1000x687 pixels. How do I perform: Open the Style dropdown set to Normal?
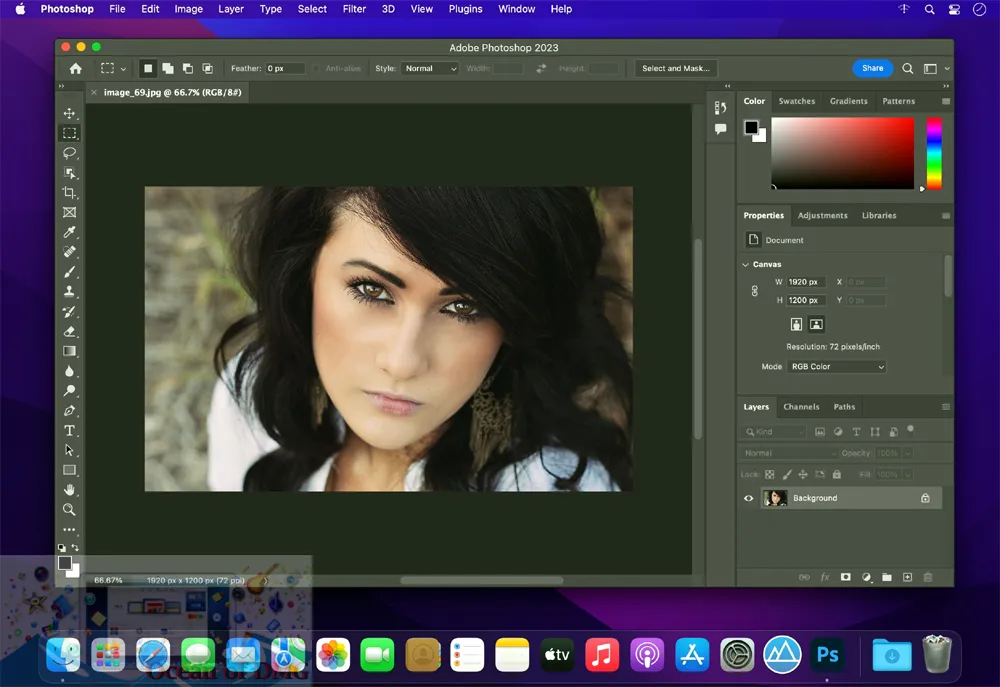click(x=430, y=69)
